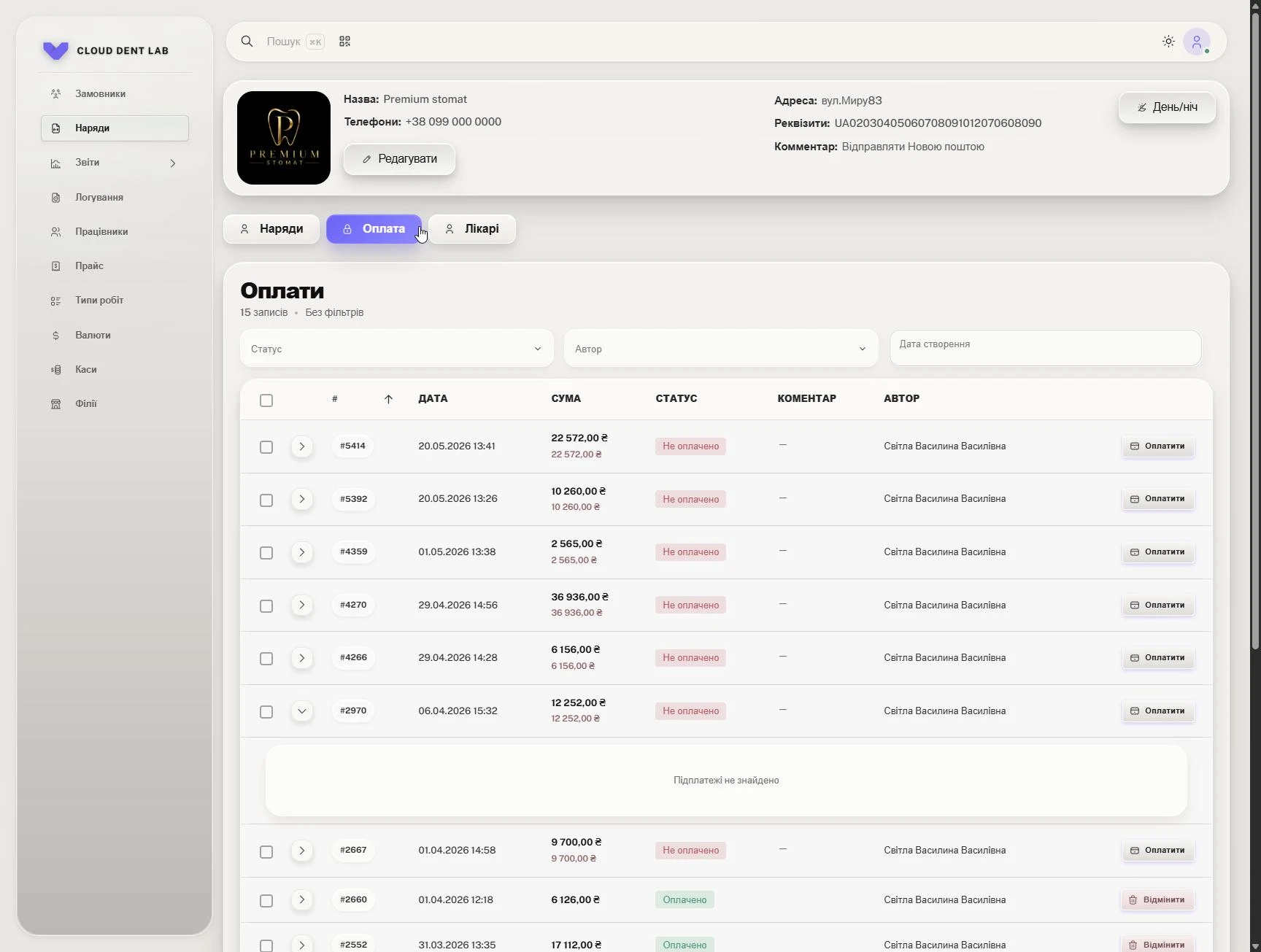The width and height of the screenshot is (1261, 952).
Task: Toggle the sun theme icon
Action: [1168, 42]
